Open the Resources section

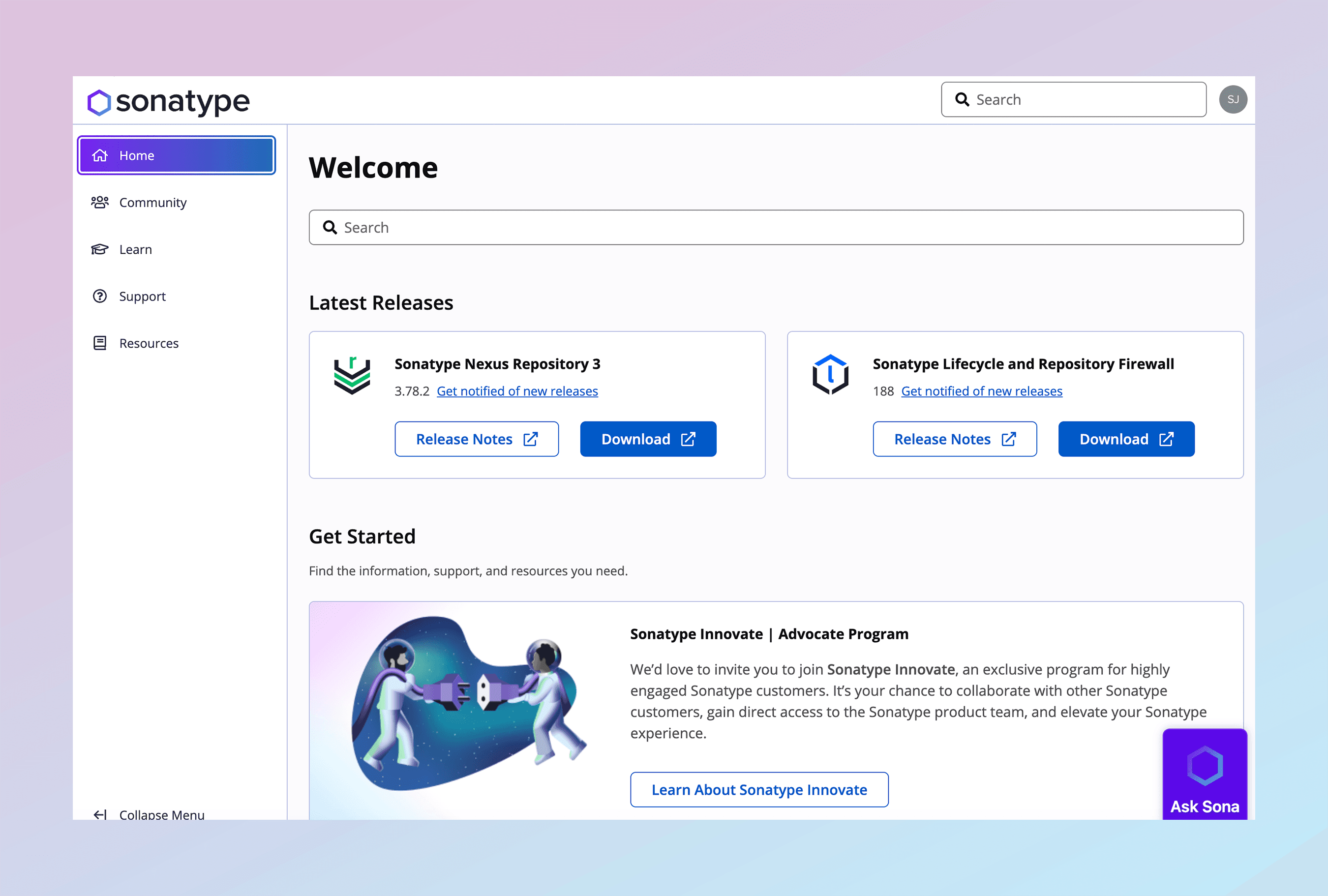point(177,343)
